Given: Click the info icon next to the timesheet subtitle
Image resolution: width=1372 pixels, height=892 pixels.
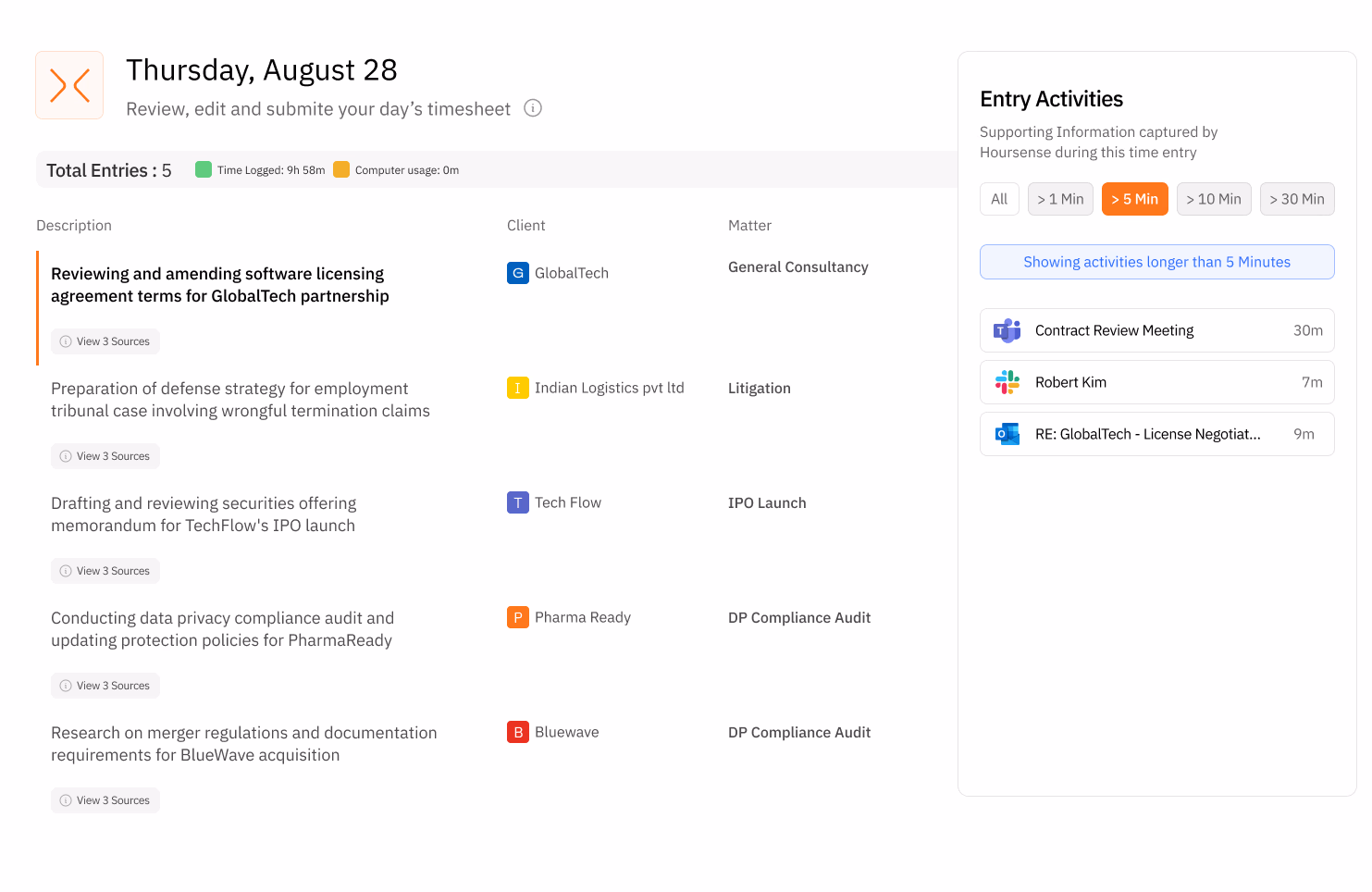Looking at the screenshot, I should point(532,107).
